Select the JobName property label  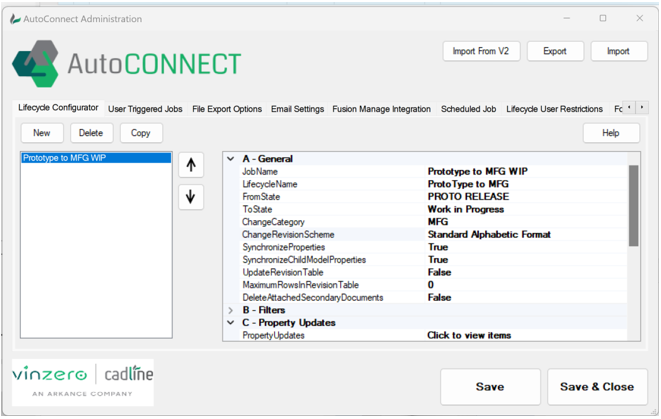260,172
